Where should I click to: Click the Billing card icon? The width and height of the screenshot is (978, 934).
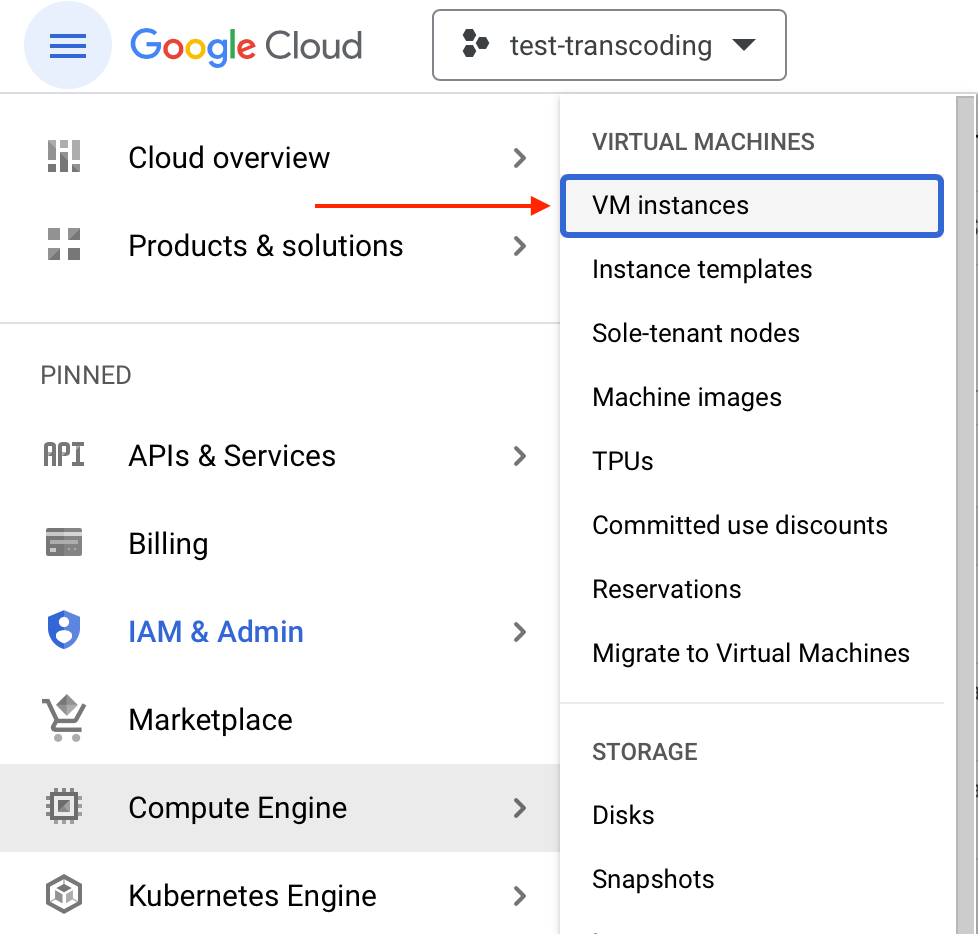click(x=64, y=542)
